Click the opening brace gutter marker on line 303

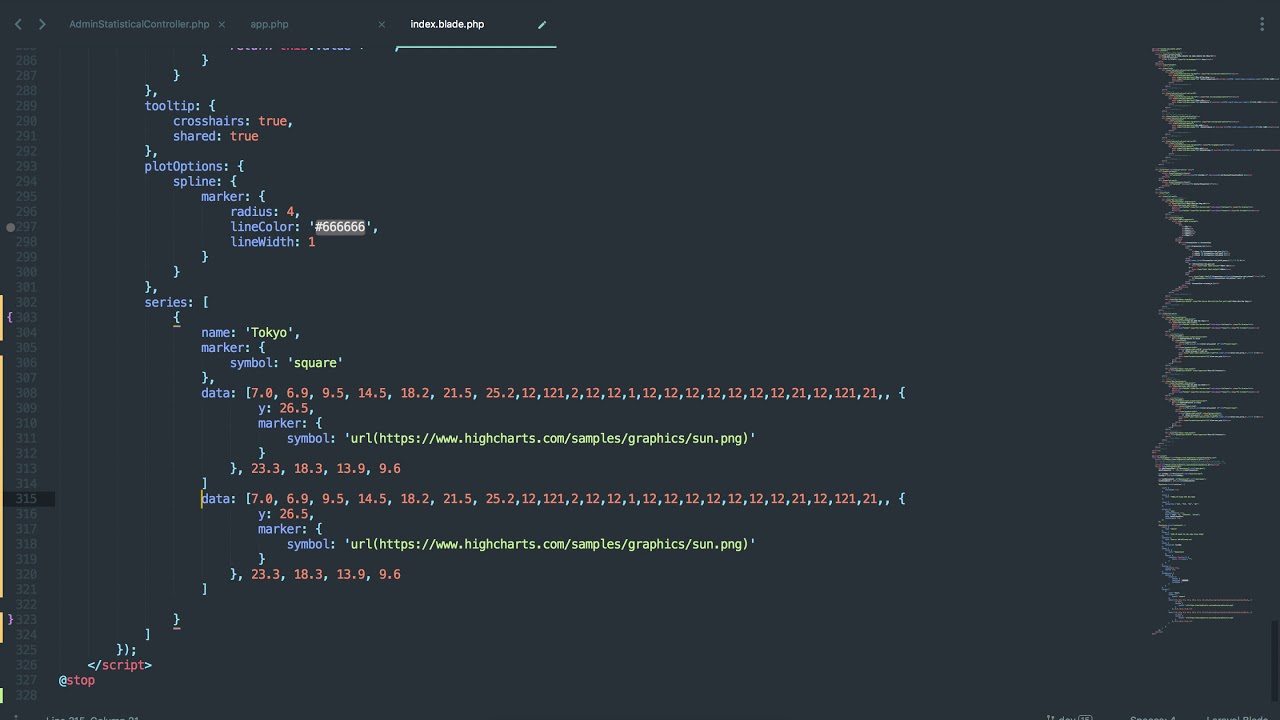(x=10, y=317)
